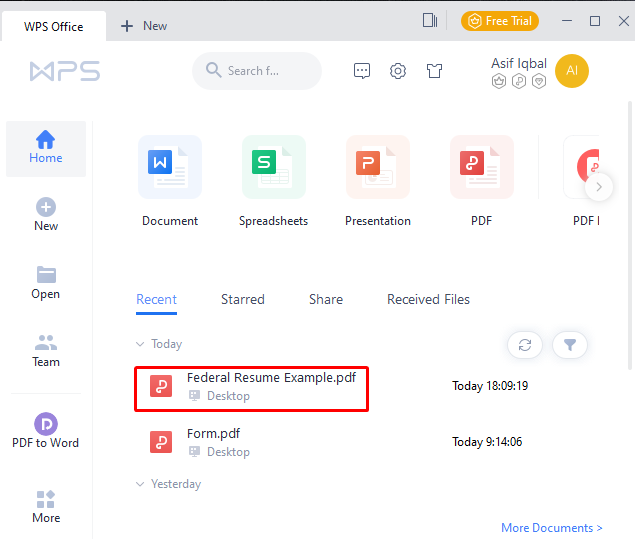Go to the Team sidebar section

tap(46, 350)
